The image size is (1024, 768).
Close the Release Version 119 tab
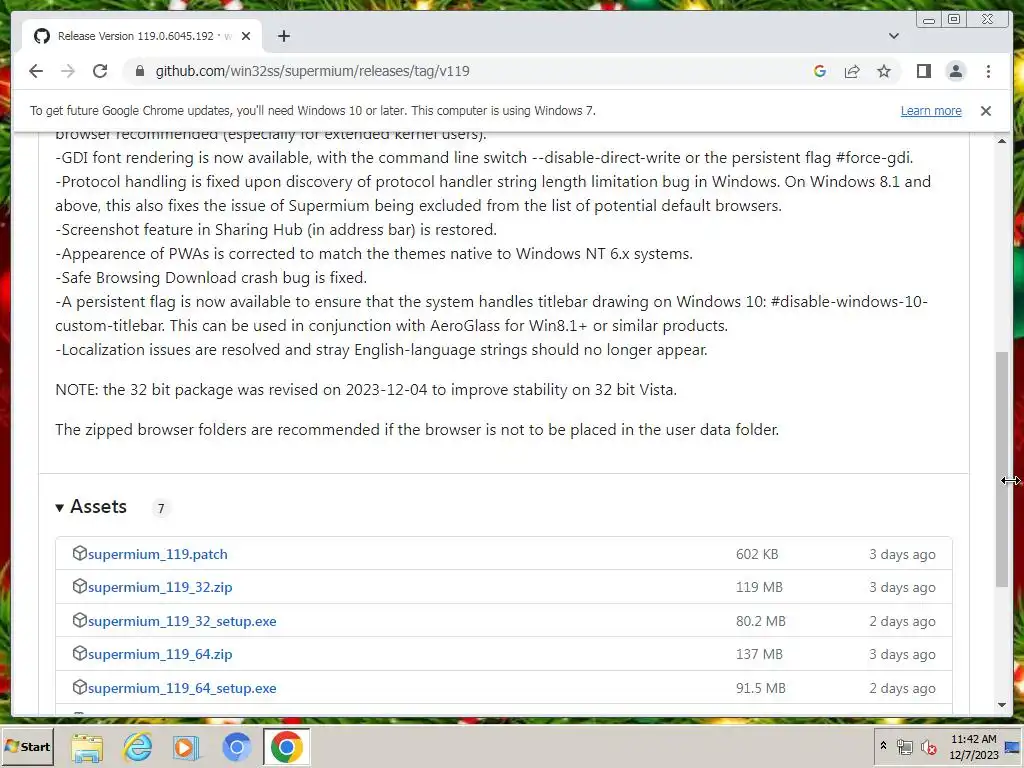pyautogui.click(x=246, y=36)
